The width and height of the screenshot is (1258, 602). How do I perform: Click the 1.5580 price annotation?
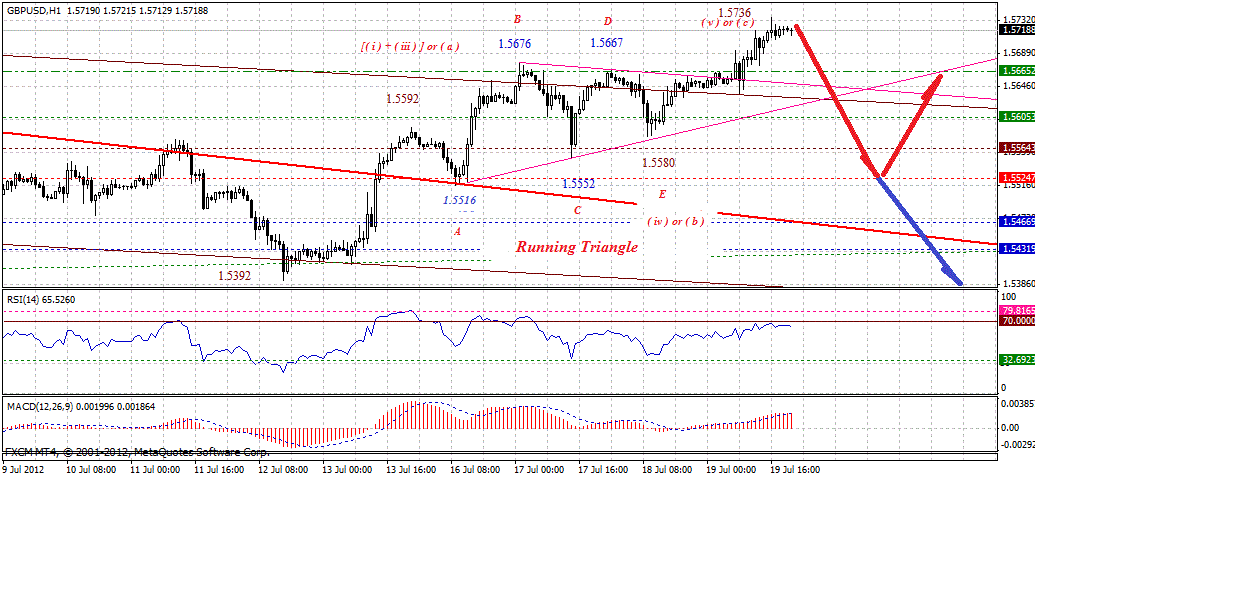(x=658, y=162)
